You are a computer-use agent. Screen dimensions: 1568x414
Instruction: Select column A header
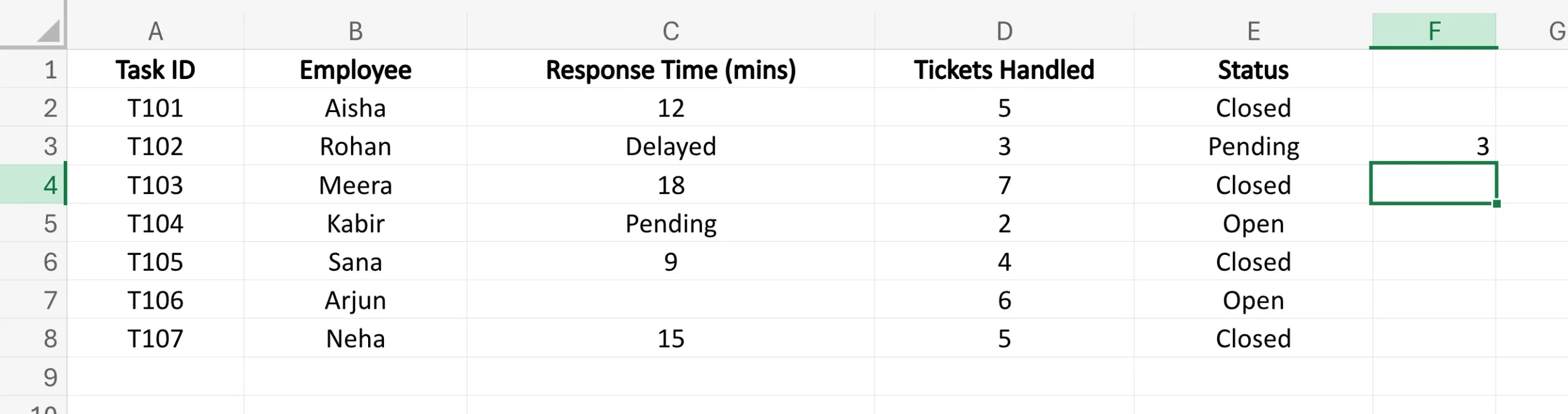[x=156, y=31]
